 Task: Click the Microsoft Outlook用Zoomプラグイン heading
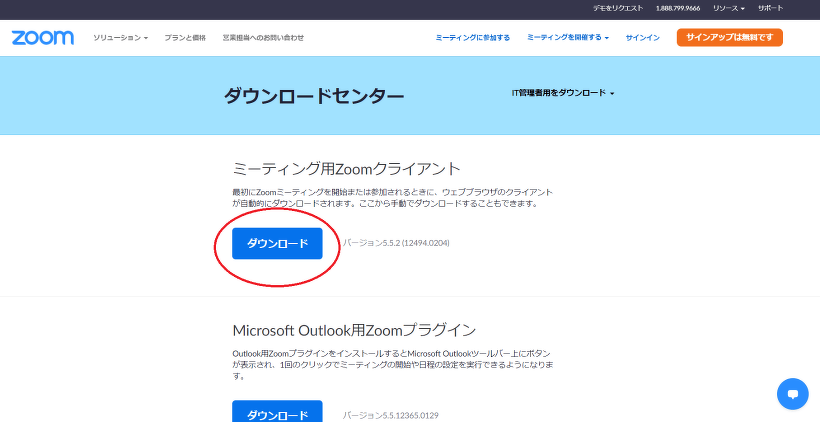pos(354,329)
